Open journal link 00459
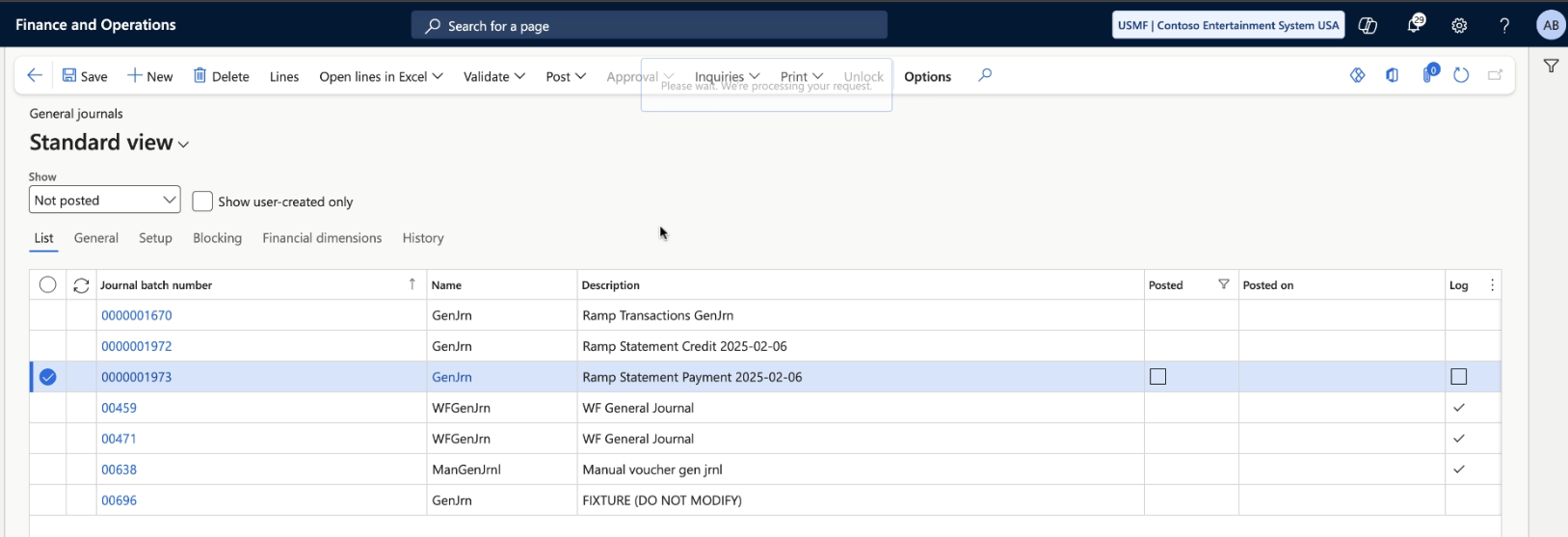1568x537 pixels. (119, 408)
